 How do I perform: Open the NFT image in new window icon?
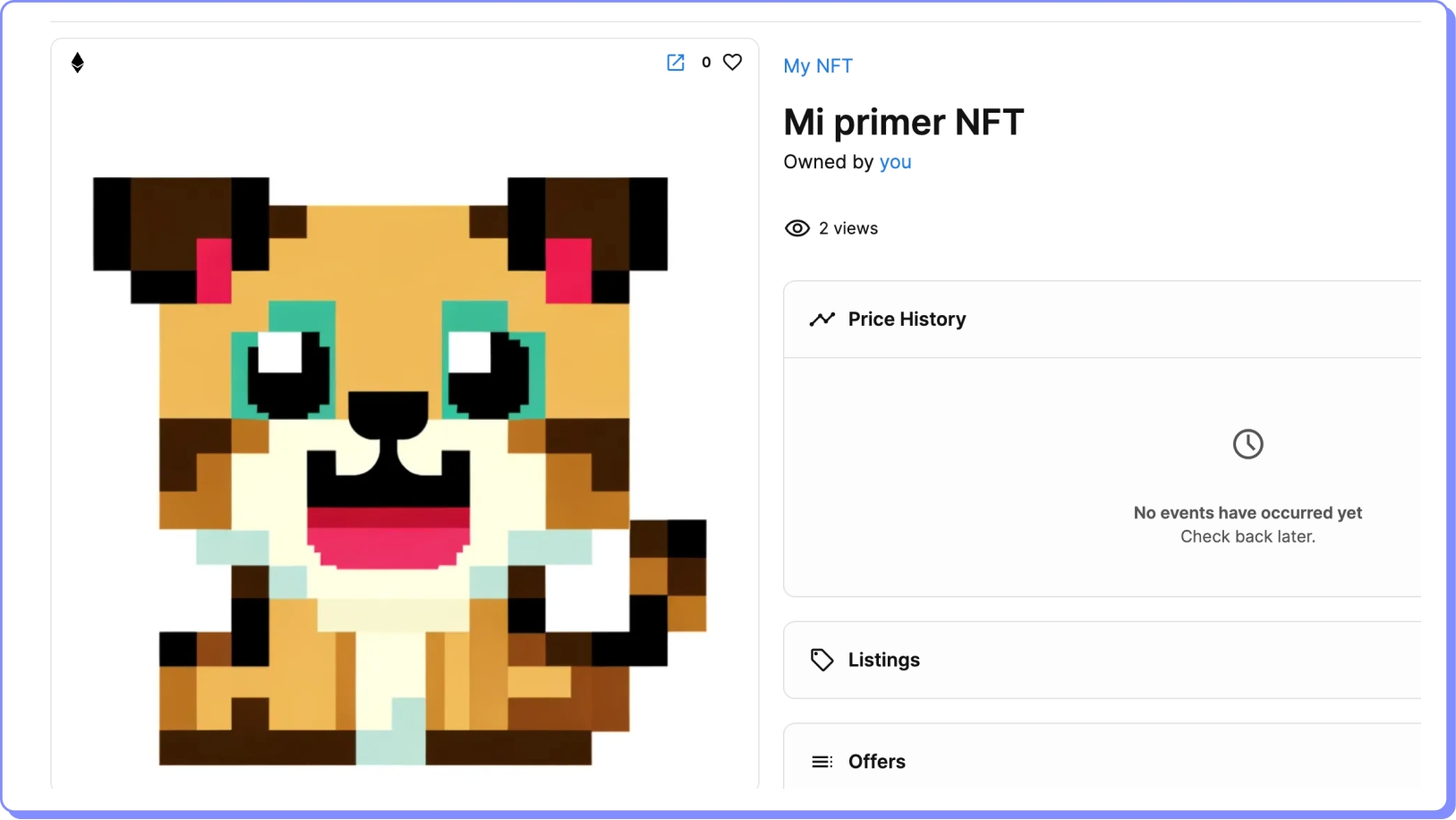coord(676,63)
